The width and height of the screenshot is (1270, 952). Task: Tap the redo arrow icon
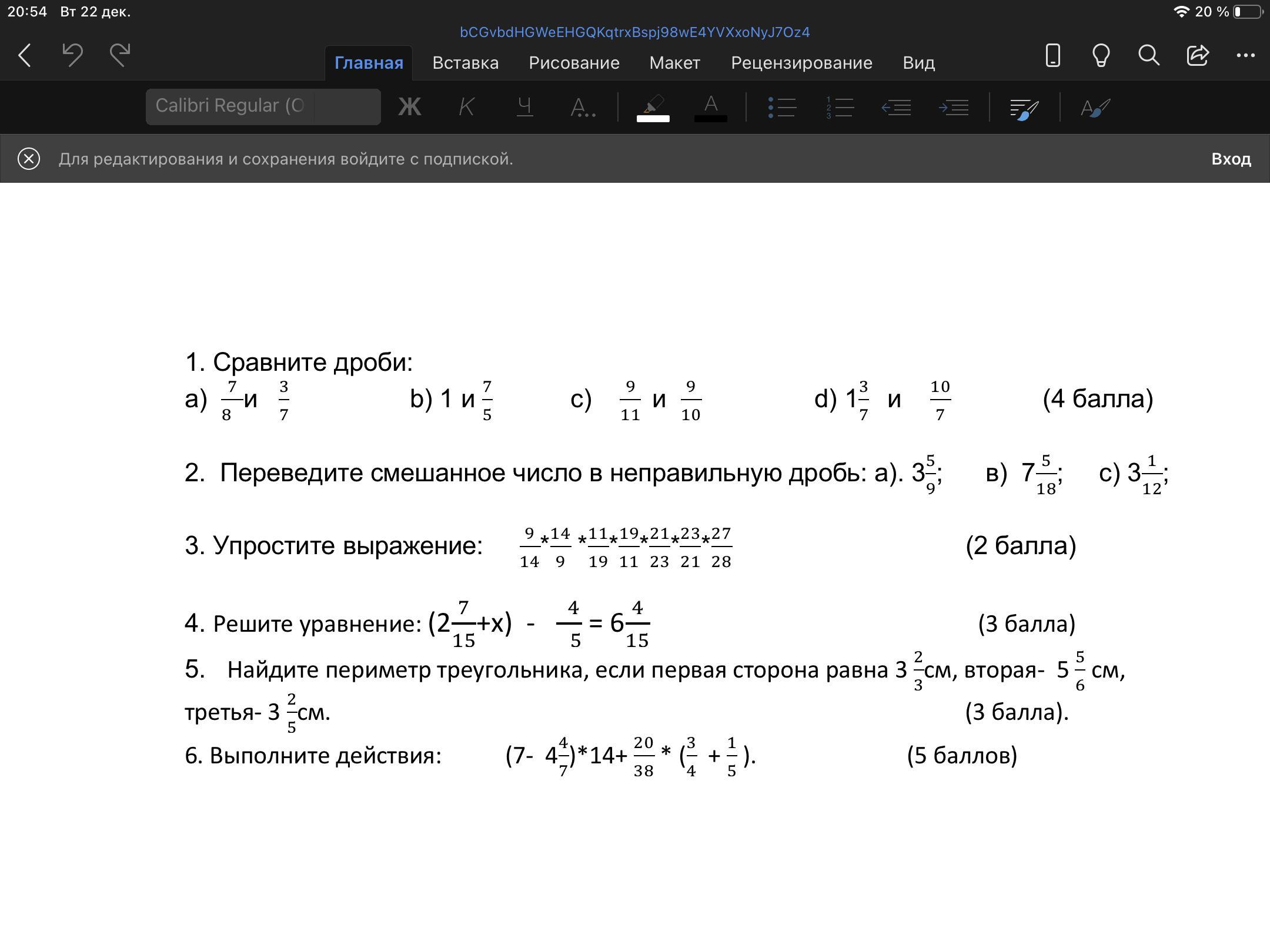pos(120,55)
